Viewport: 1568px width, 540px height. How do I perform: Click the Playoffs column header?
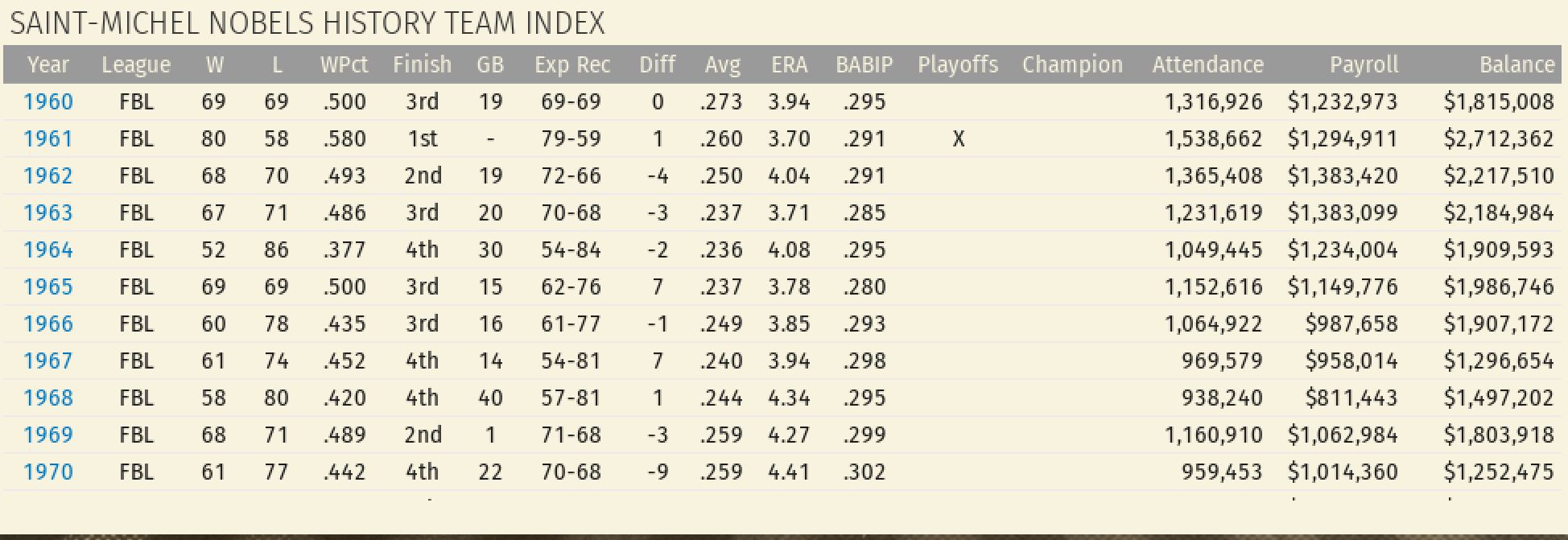point(958,65)
